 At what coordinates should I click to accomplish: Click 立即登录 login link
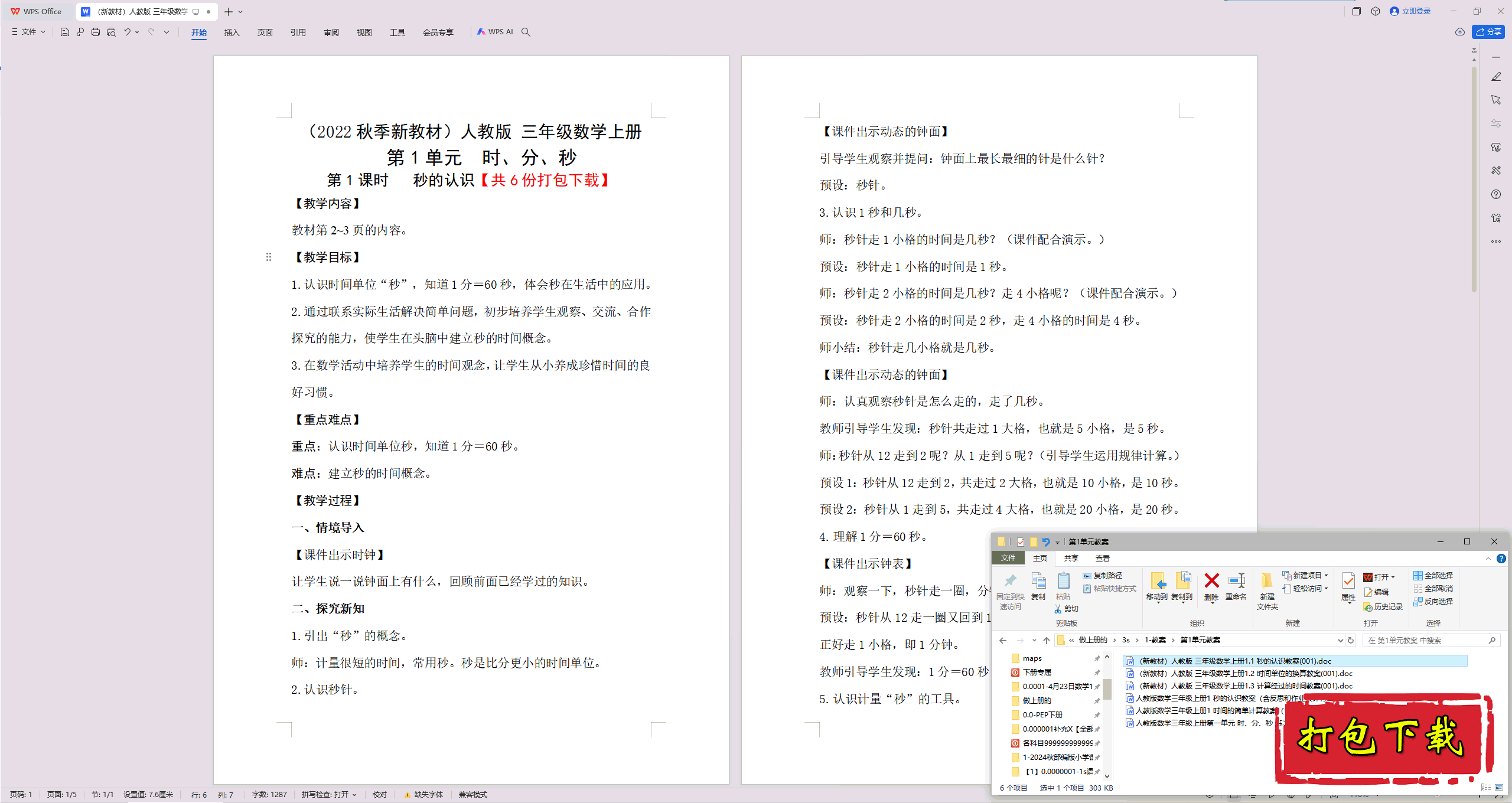tap(1410, 11)
